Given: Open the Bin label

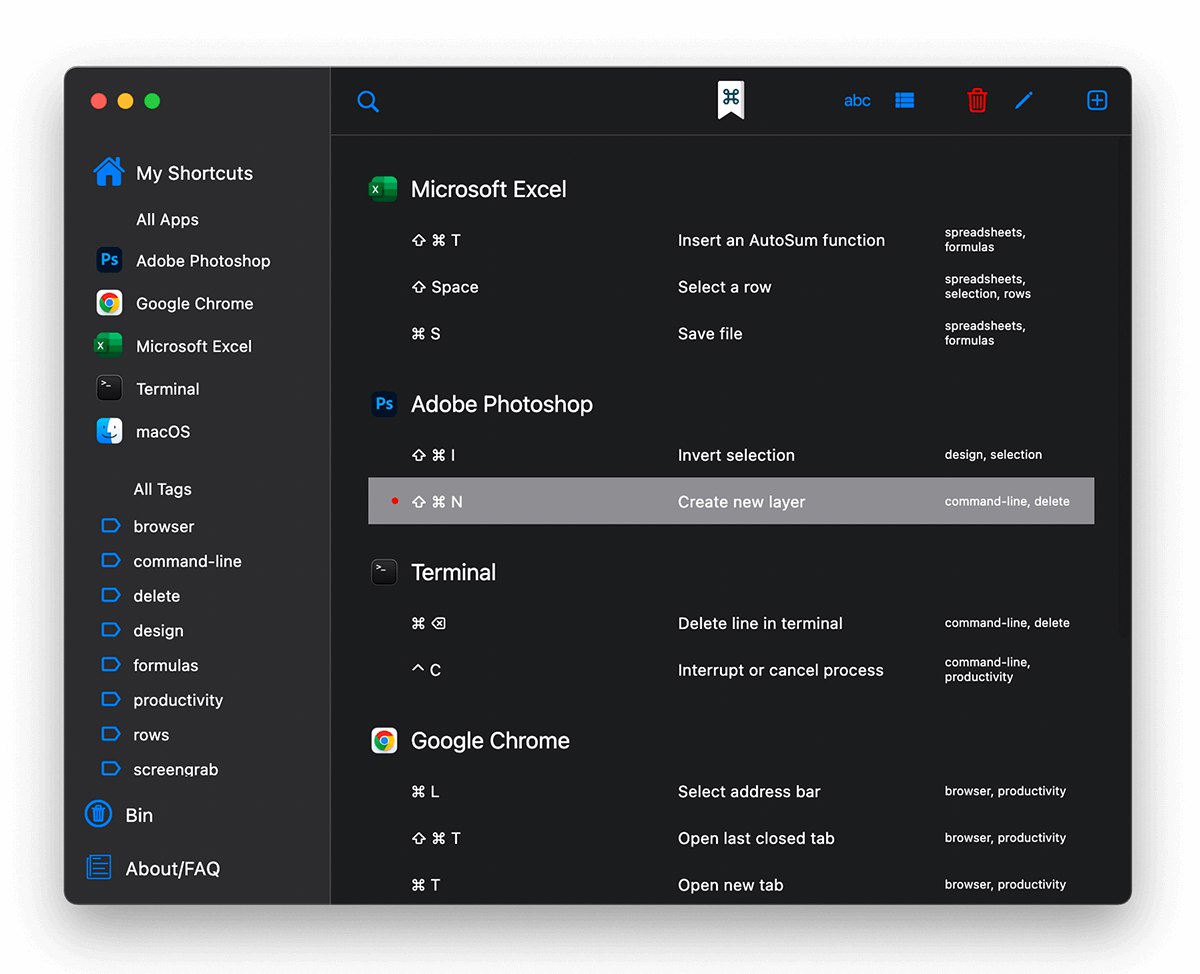Looking at the screenshot, I should (139, 815).
